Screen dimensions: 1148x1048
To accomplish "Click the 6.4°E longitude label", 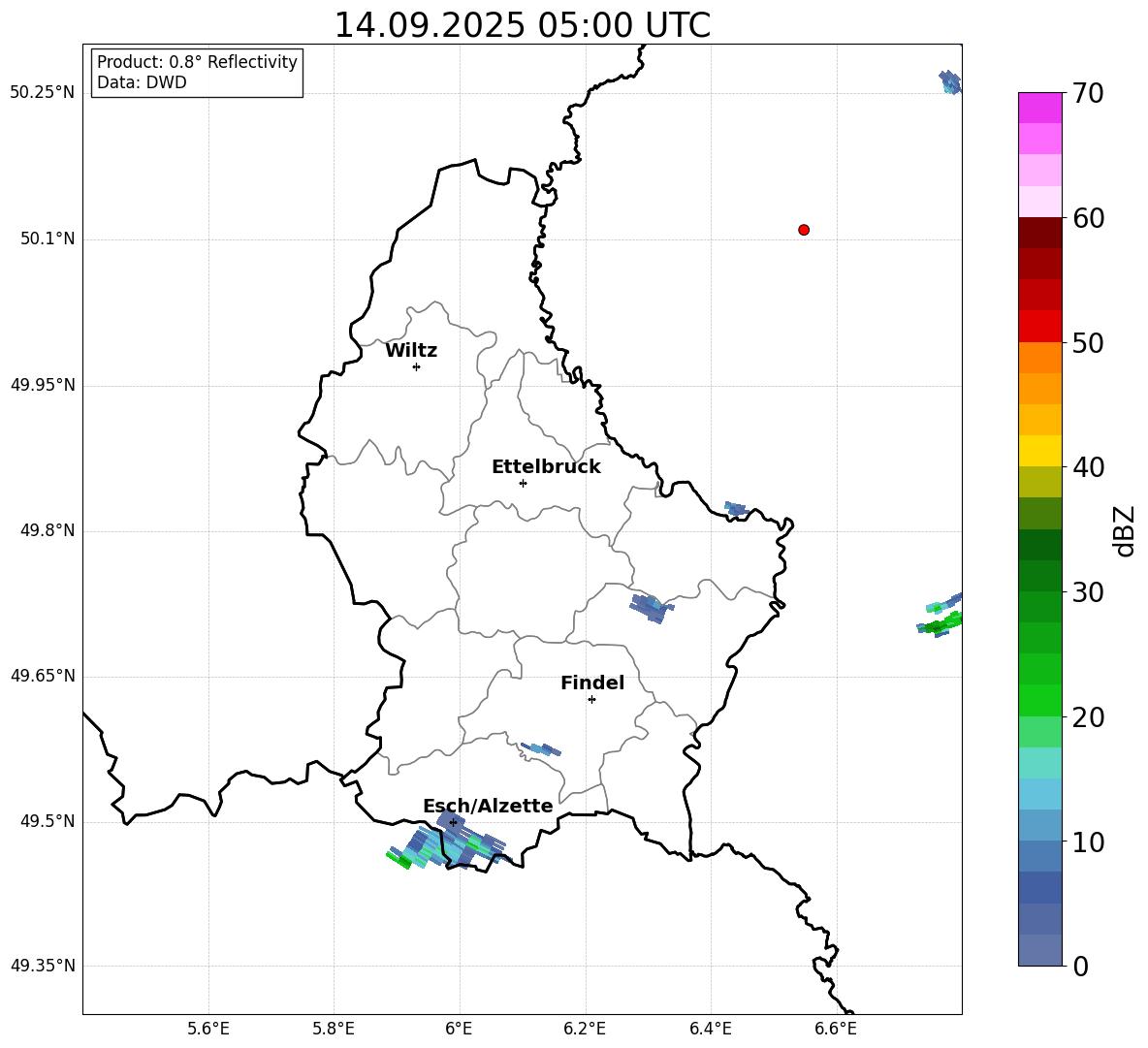I will (x=710, y=1029).
